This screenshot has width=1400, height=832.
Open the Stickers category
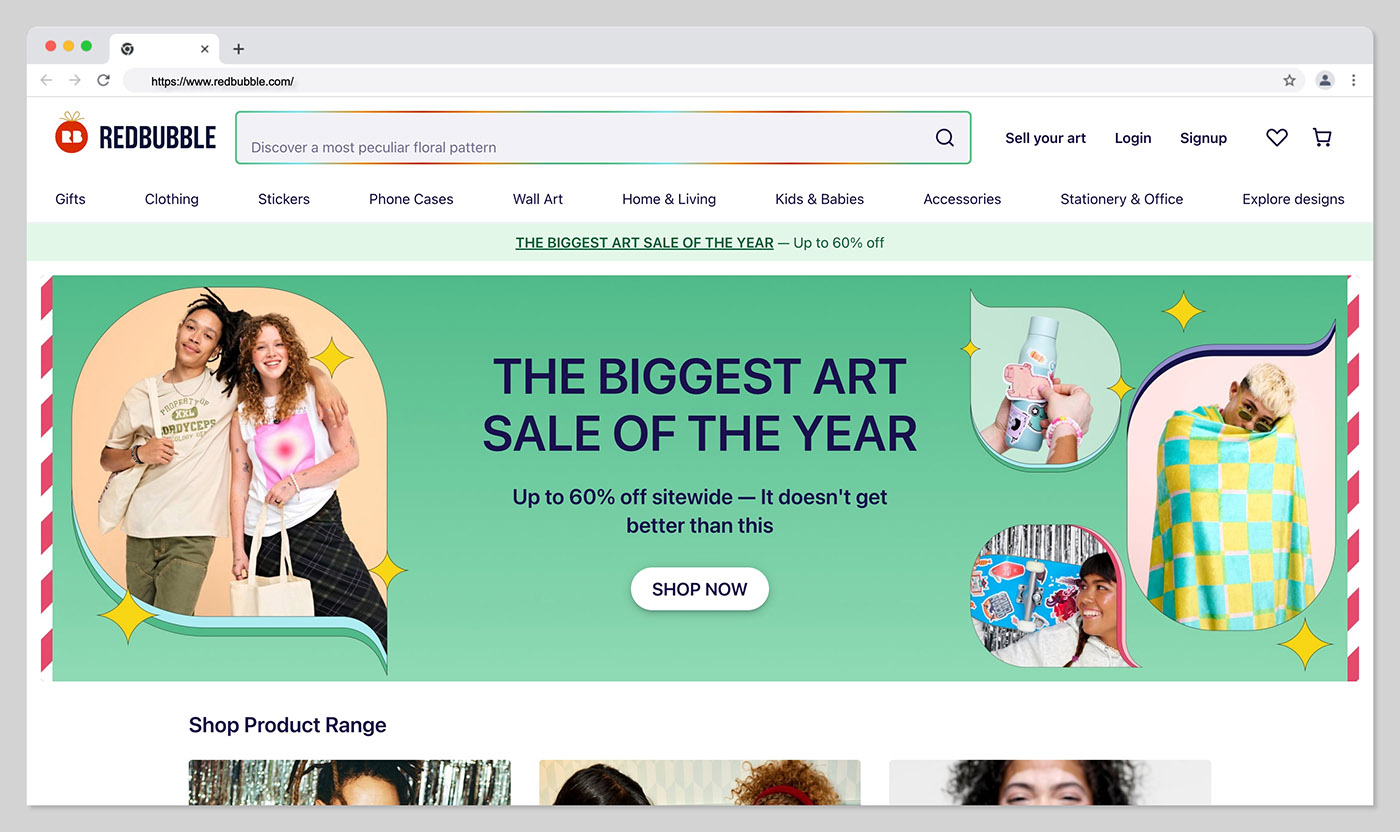pos(284,199)
